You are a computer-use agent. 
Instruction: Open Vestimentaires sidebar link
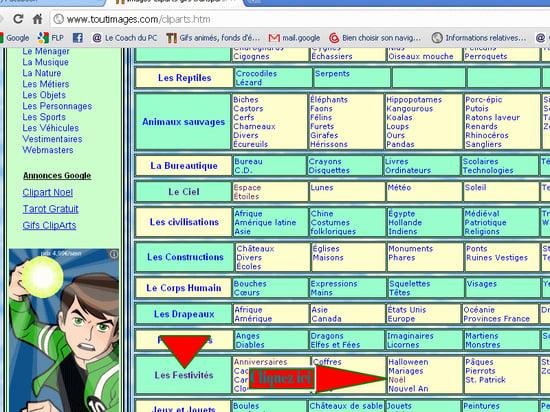pyautogui.click(x=52, y=139)
